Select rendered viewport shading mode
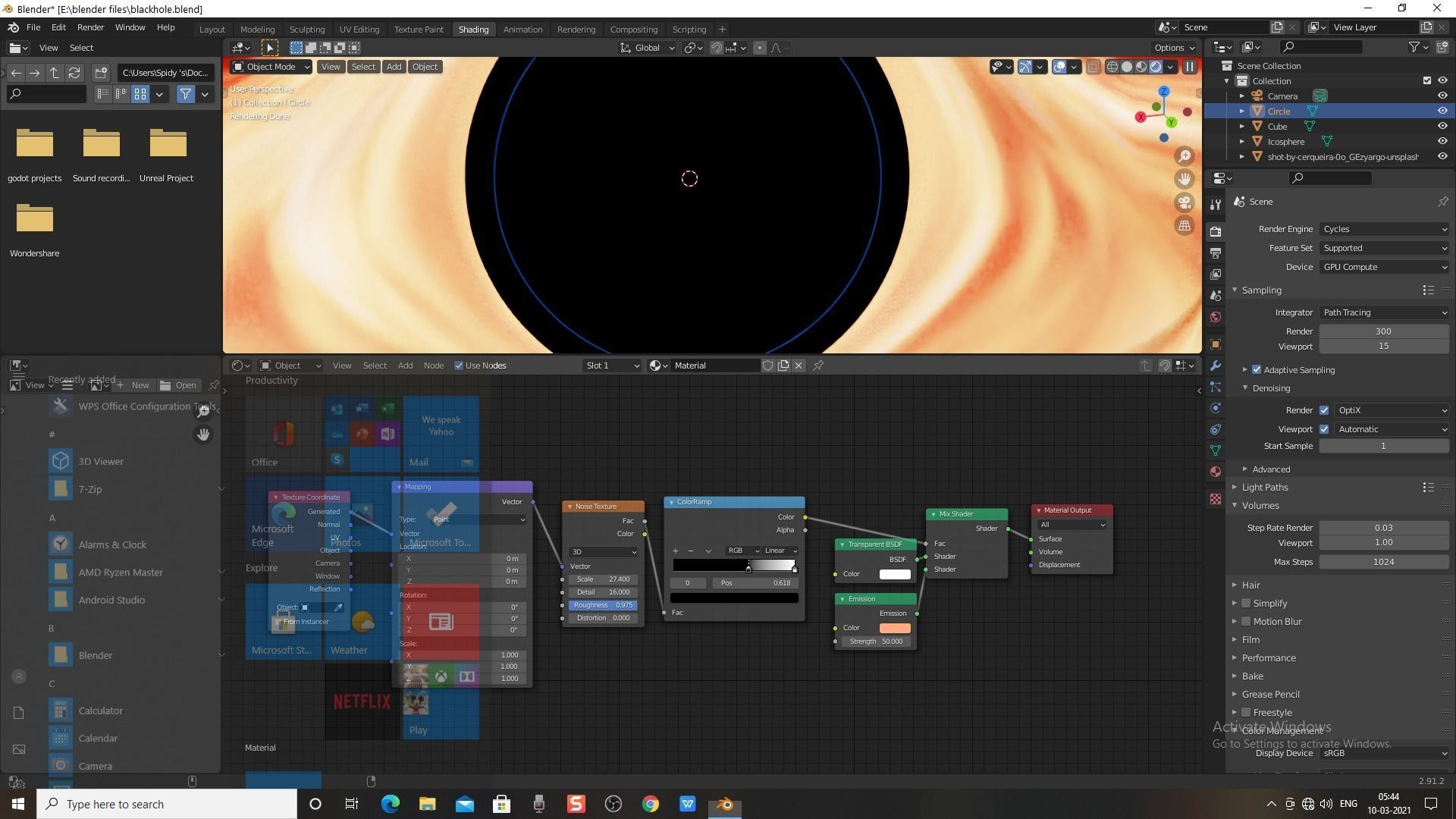Image resolution: width=1456 pixels, height=819 pixels. tap(1156, 67)
